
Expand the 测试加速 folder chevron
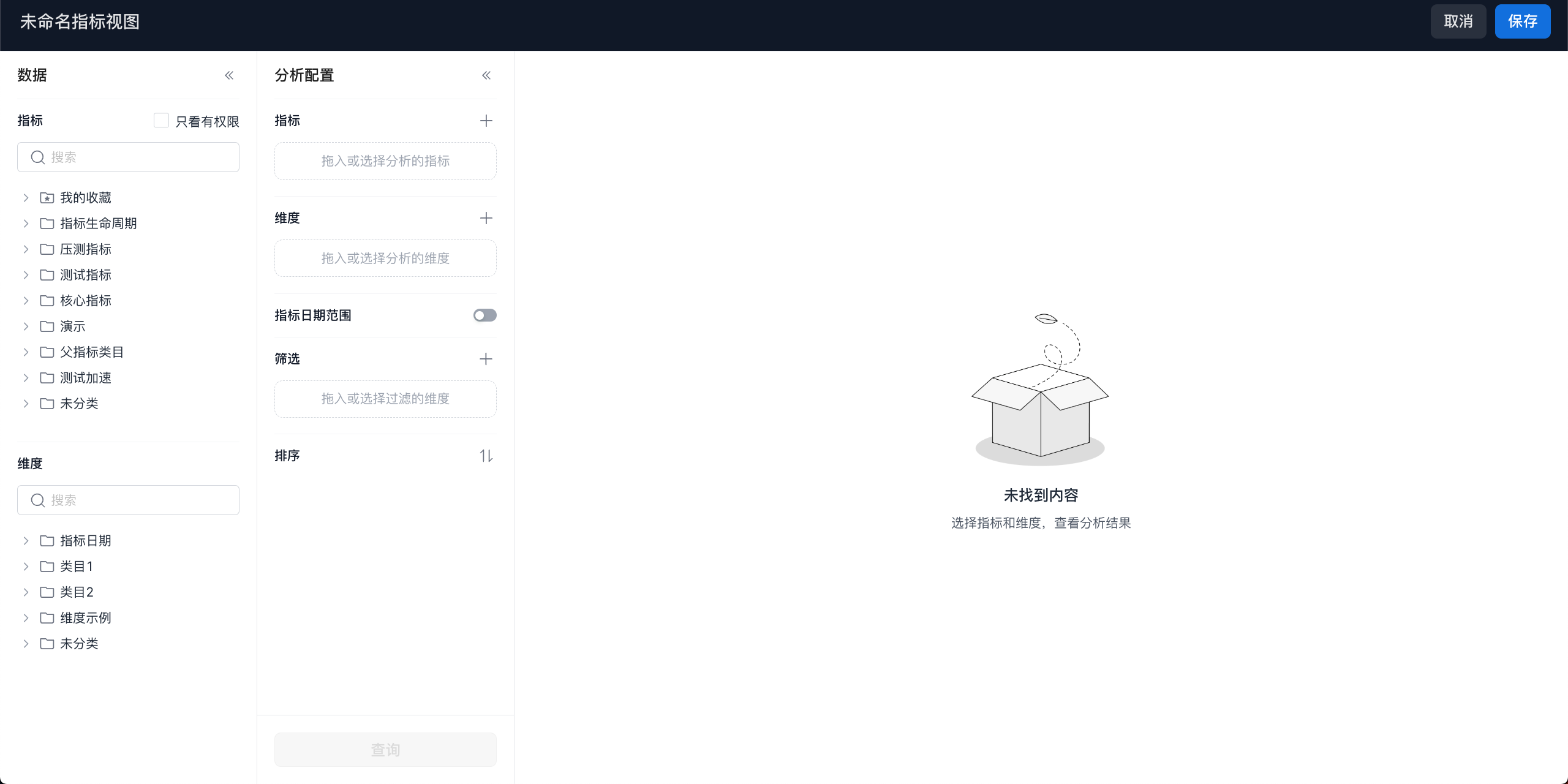26,378
